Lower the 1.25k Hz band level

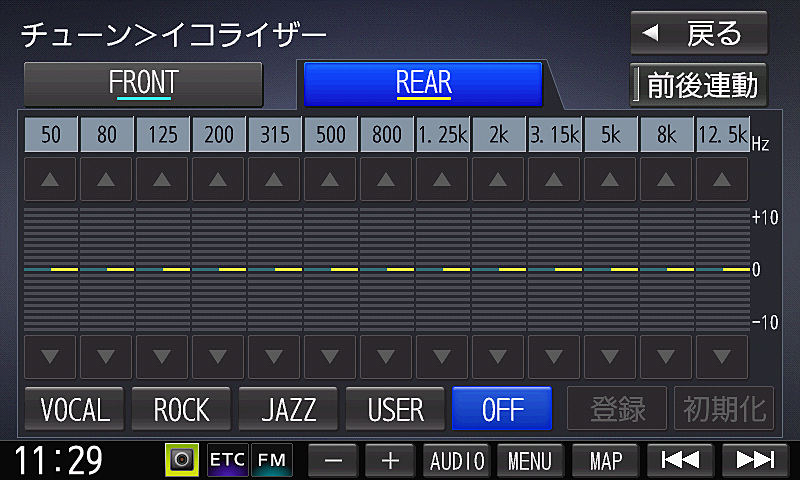pyautogui.click(x=442, y=357)
